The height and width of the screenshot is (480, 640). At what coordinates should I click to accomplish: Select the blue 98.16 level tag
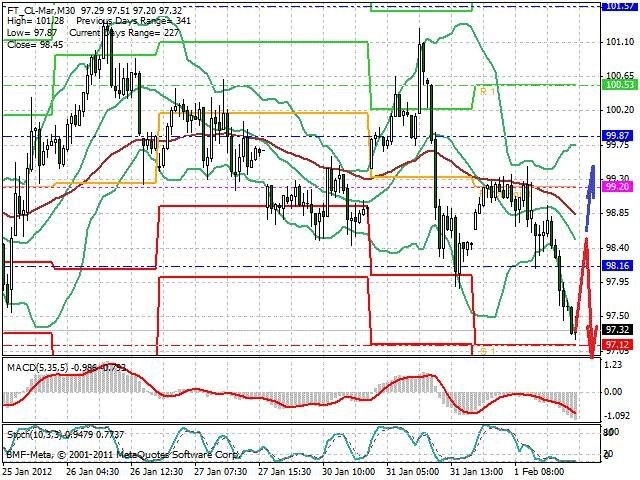coord(618,266)
